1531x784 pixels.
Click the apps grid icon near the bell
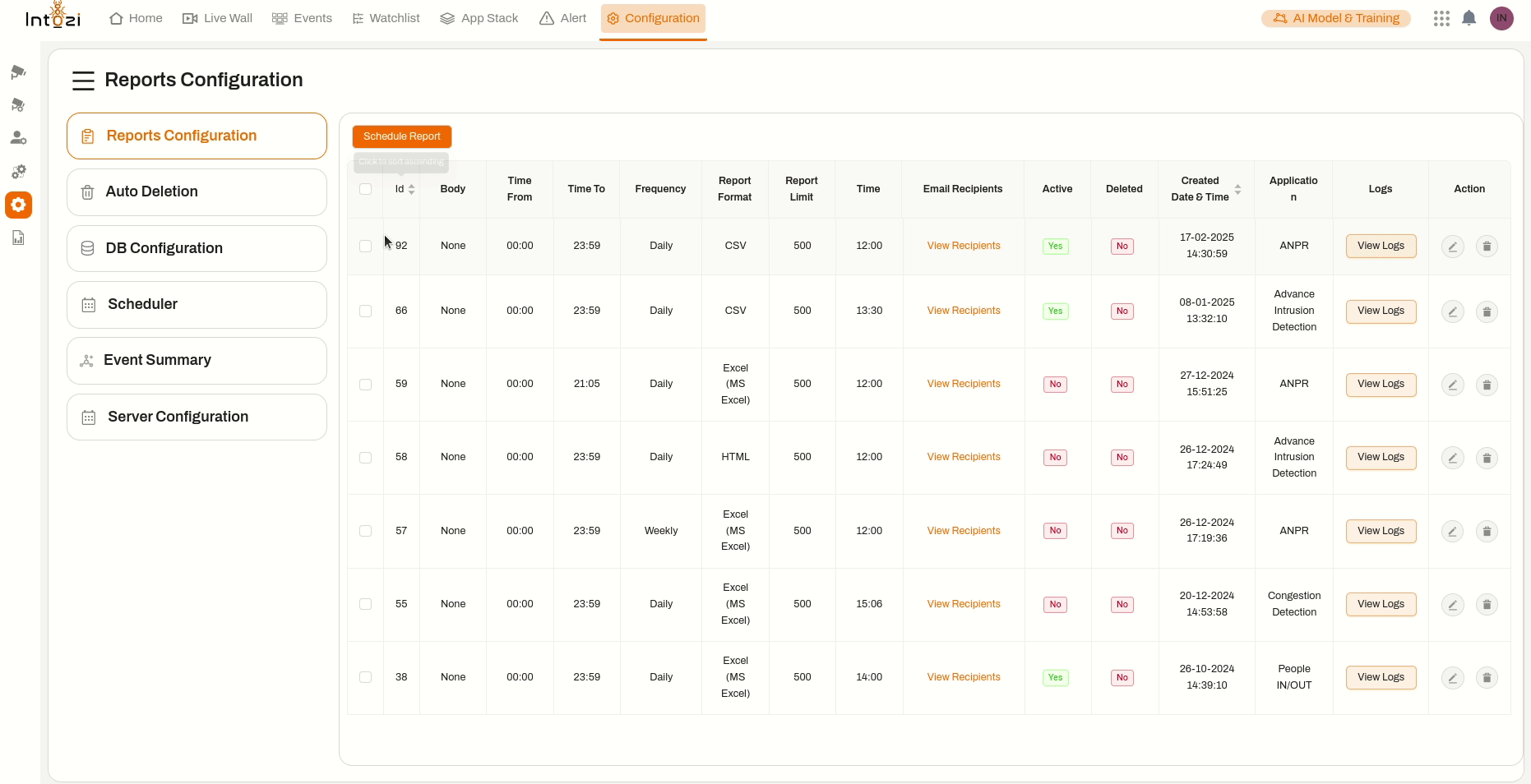pyautogui.click(x=1441, y=18)
